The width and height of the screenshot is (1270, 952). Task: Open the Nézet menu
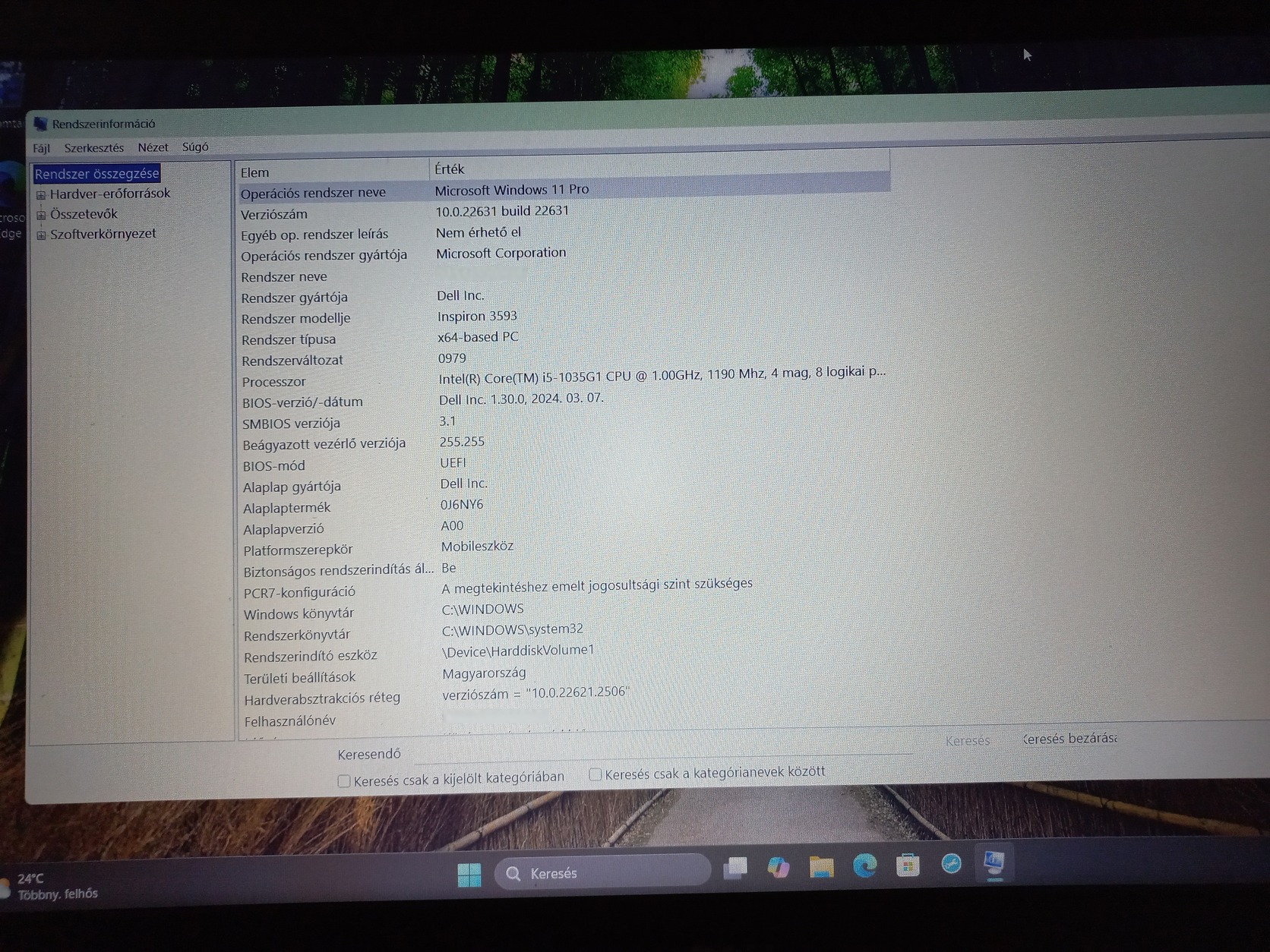(153, 147)
